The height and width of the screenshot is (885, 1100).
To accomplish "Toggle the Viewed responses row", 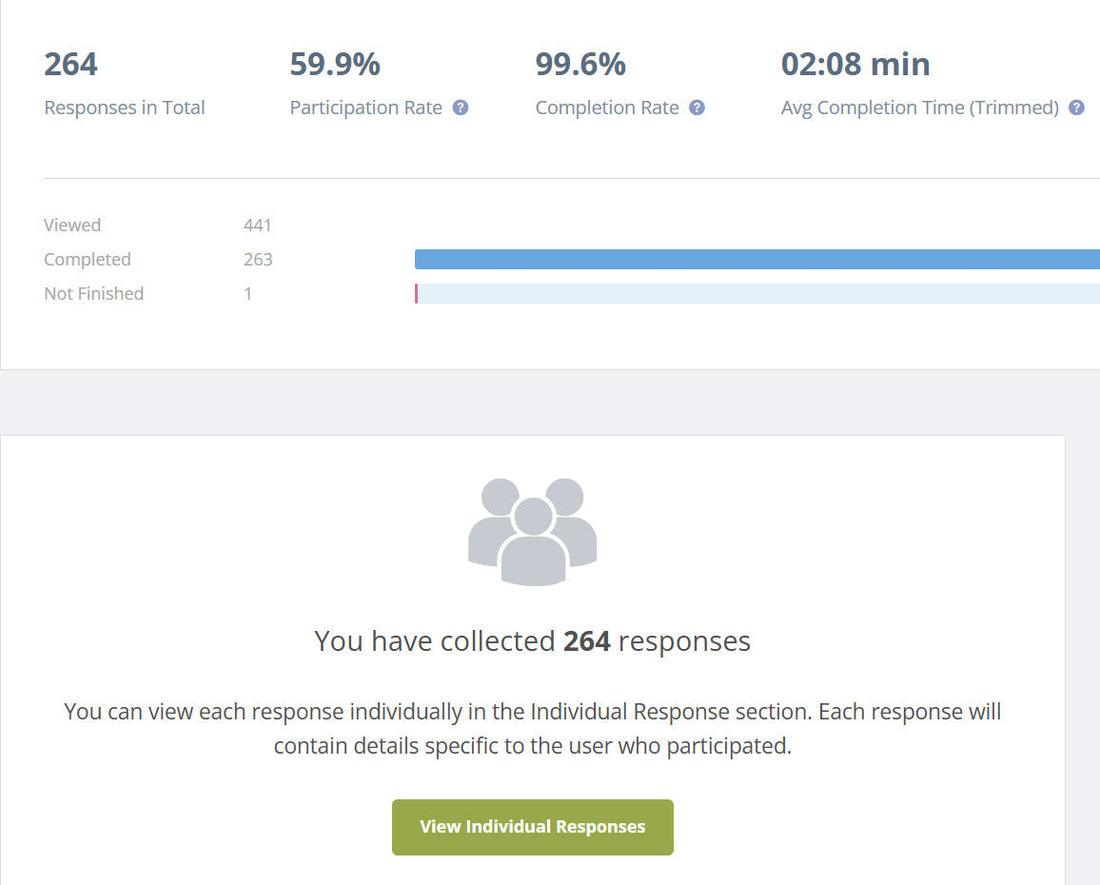I will 72,225.
